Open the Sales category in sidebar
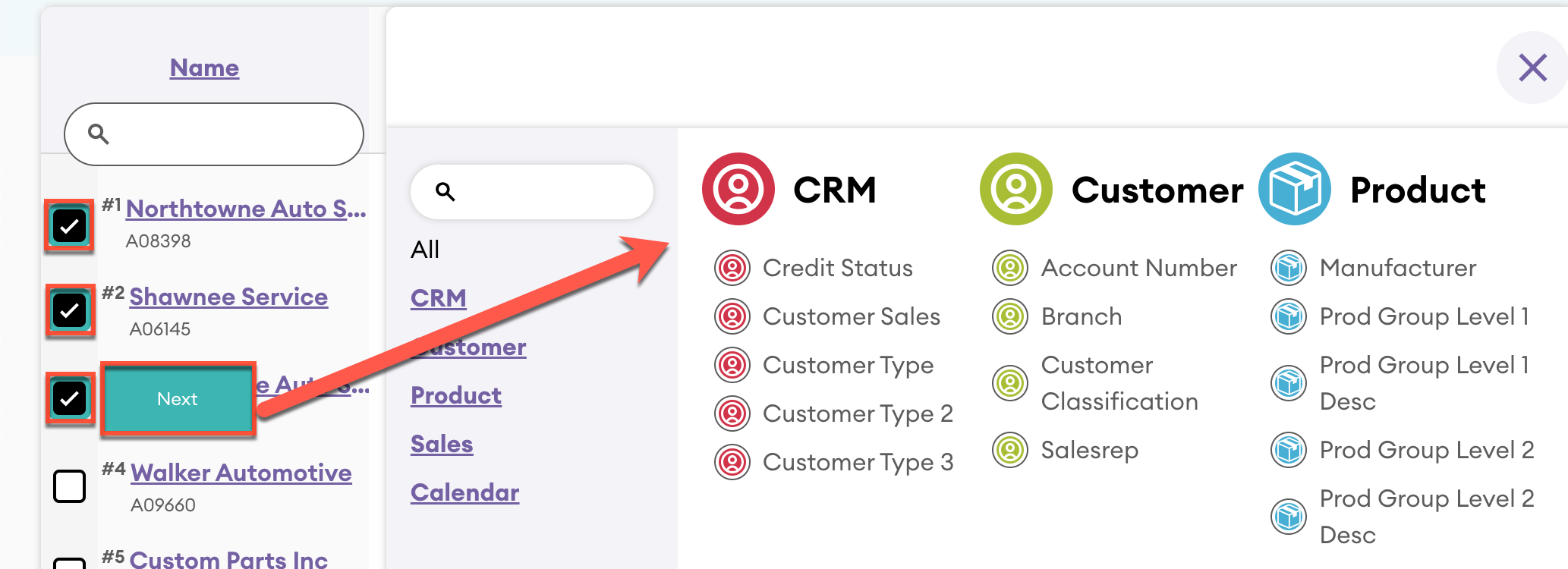 [x=442, y=444]
